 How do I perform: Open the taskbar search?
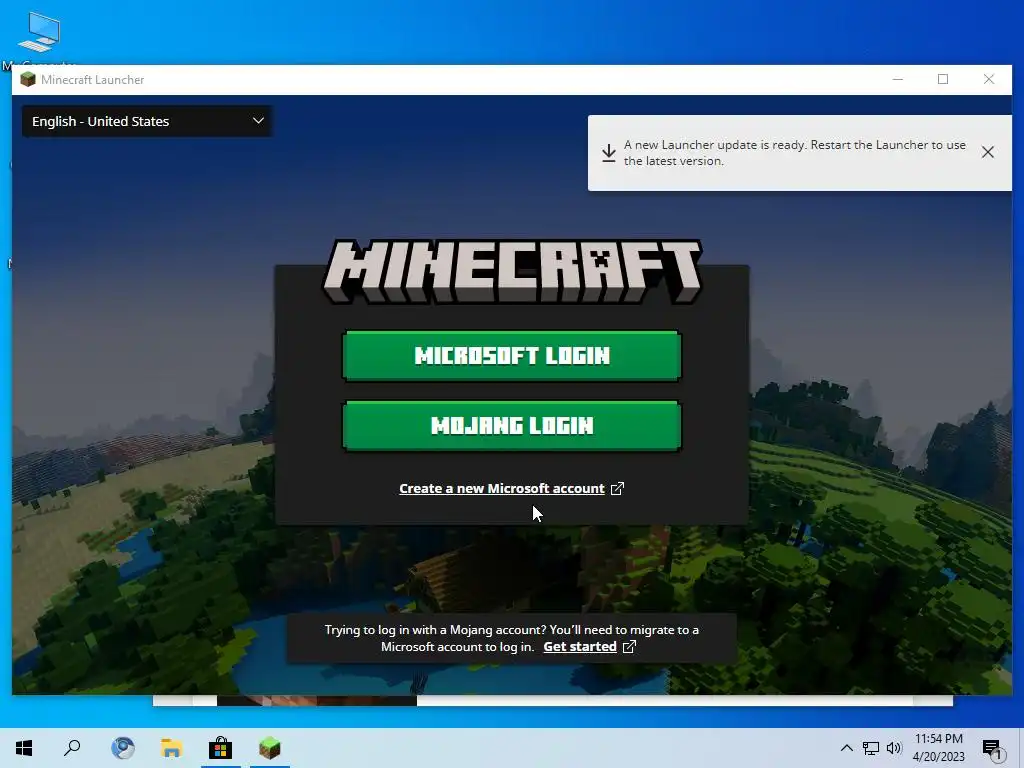(x=72, y=748)
